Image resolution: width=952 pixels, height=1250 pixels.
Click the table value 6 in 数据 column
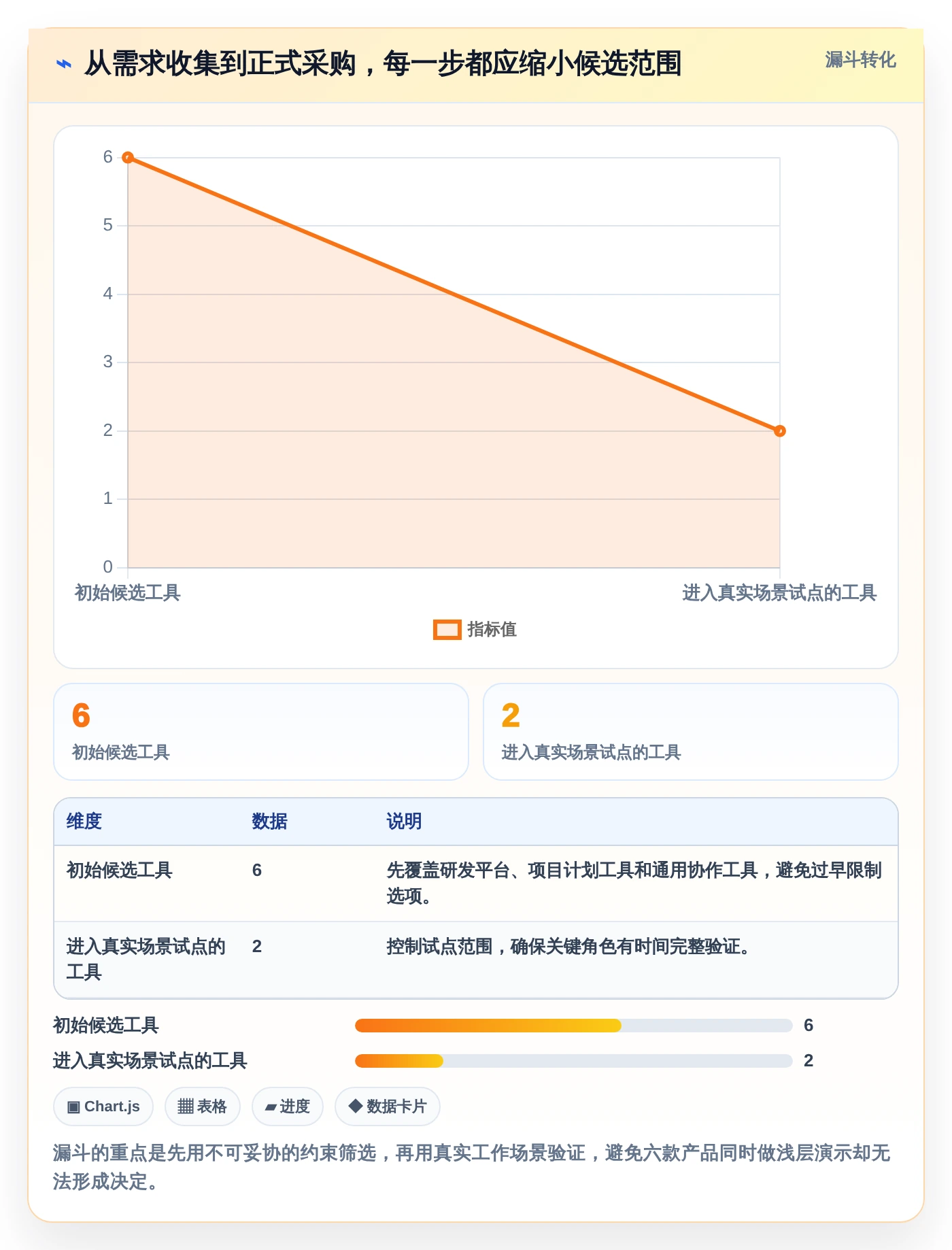click(257, 871)
